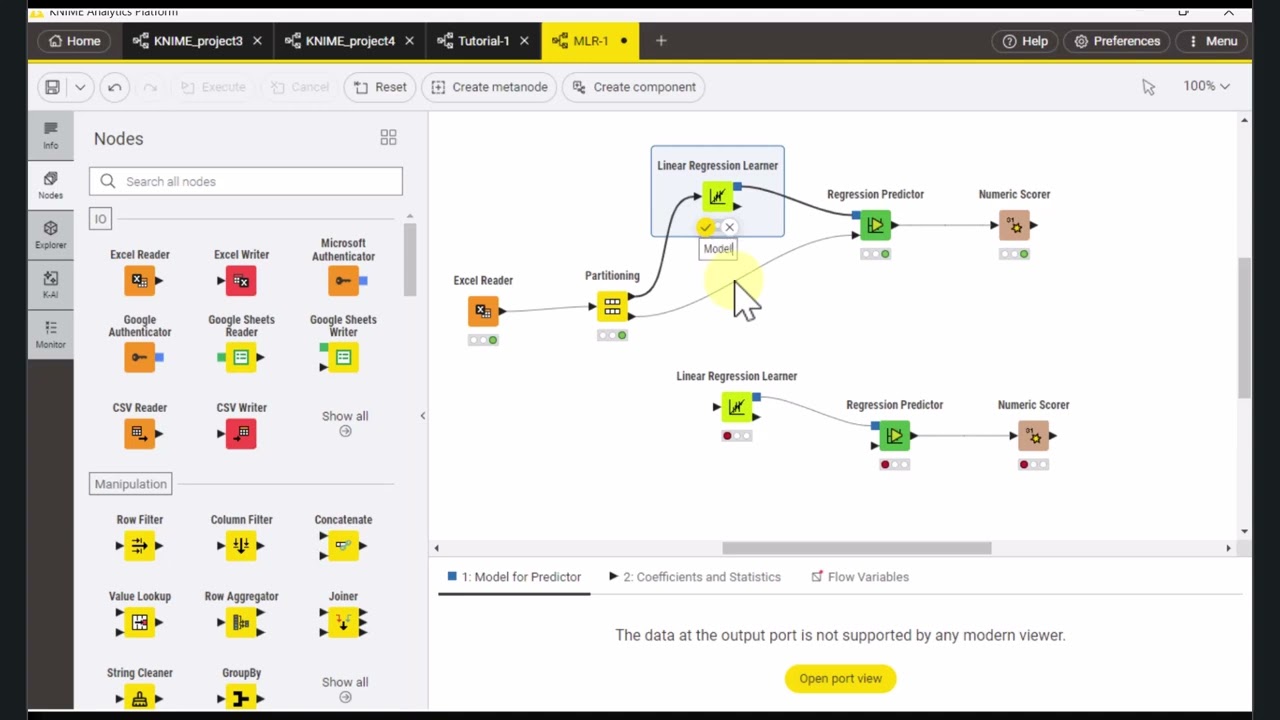Screen dimensions: 1280x720
Task: Select the CSV Reader node icon
Action: coord(140,433)
